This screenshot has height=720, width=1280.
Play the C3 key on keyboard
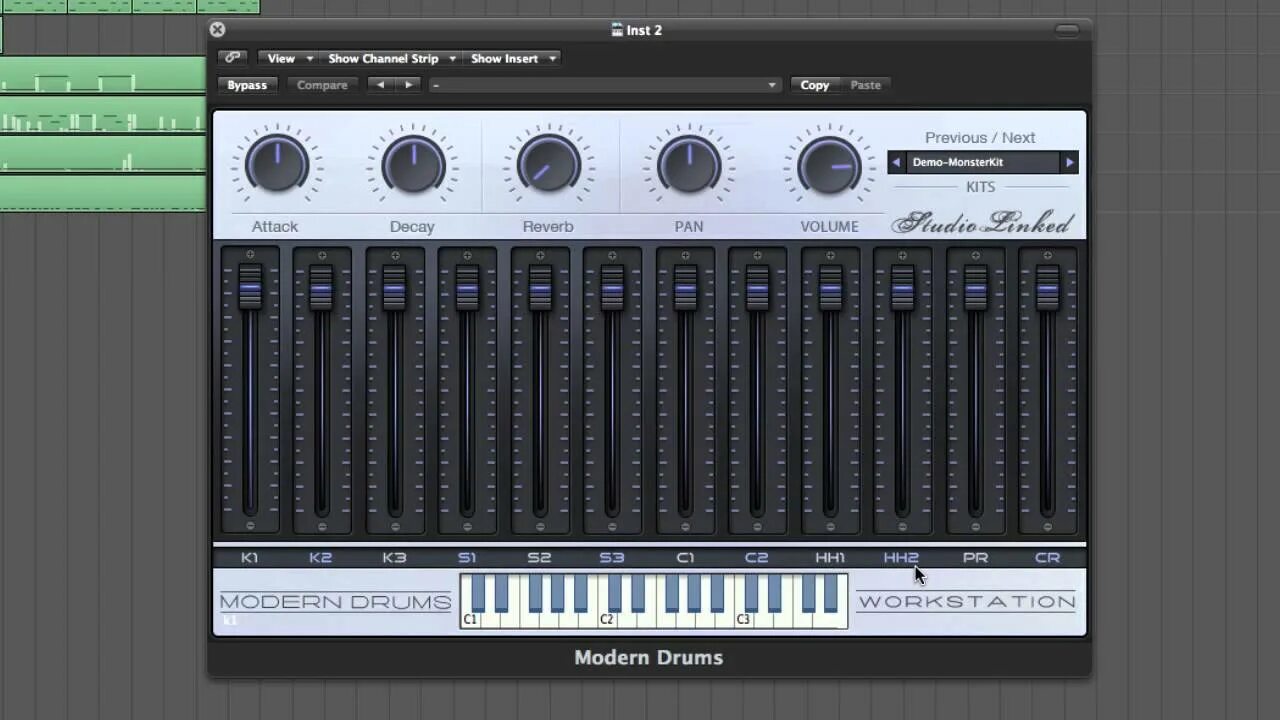(743, 619)
